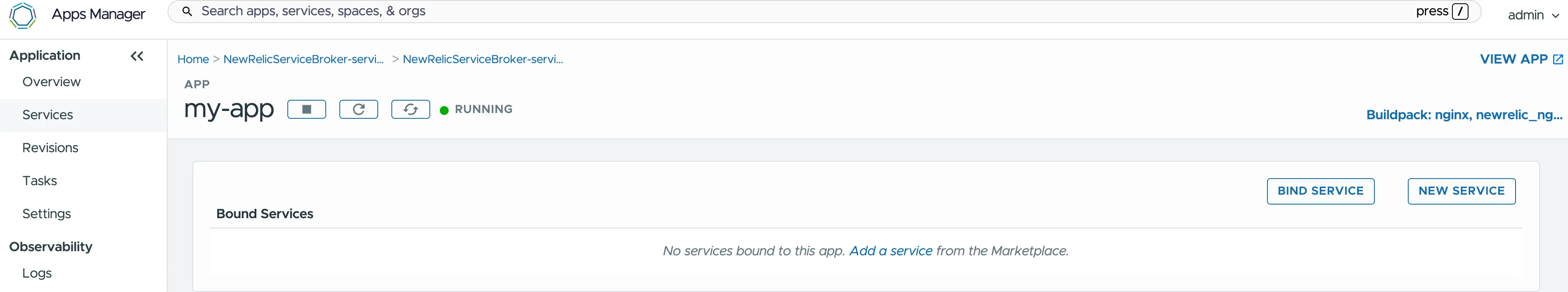This screenshot has height=292, width=1568.
Task: Select Services in the sidebar
Action: click(x=47, y=115)
